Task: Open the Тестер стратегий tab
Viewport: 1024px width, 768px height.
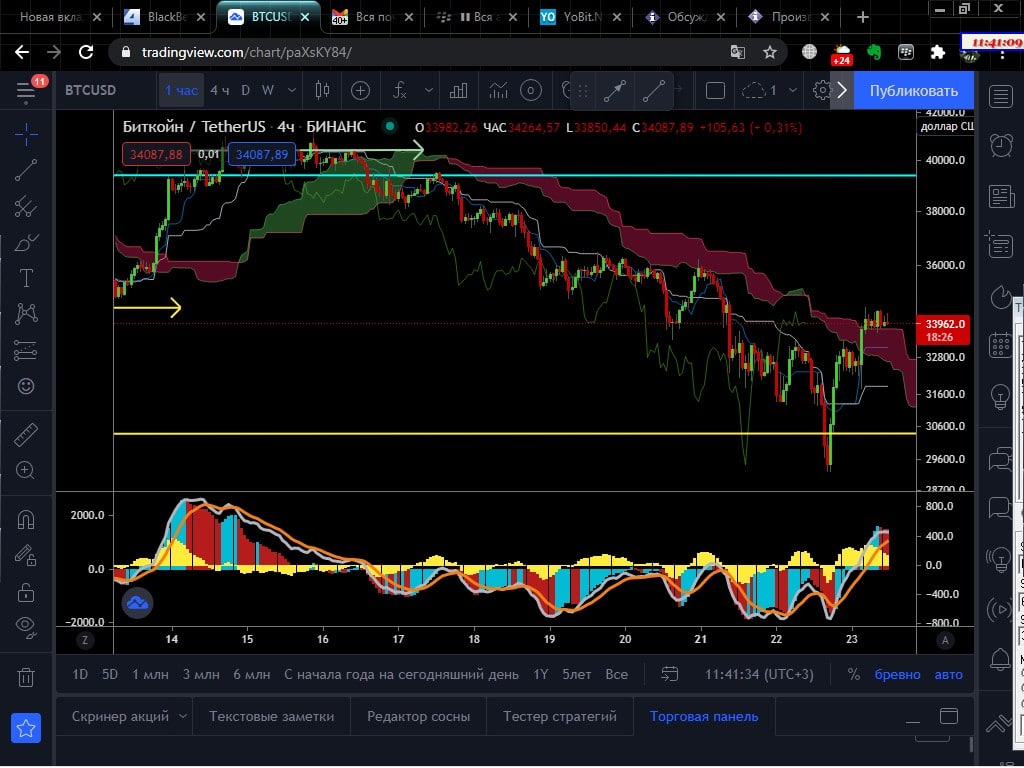Action: 560,717
